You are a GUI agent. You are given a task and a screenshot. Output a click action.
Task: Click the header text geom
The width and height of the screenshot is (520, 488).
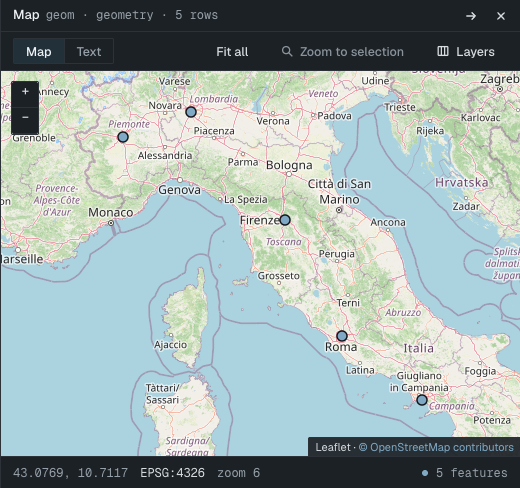(x=60, y=15)
